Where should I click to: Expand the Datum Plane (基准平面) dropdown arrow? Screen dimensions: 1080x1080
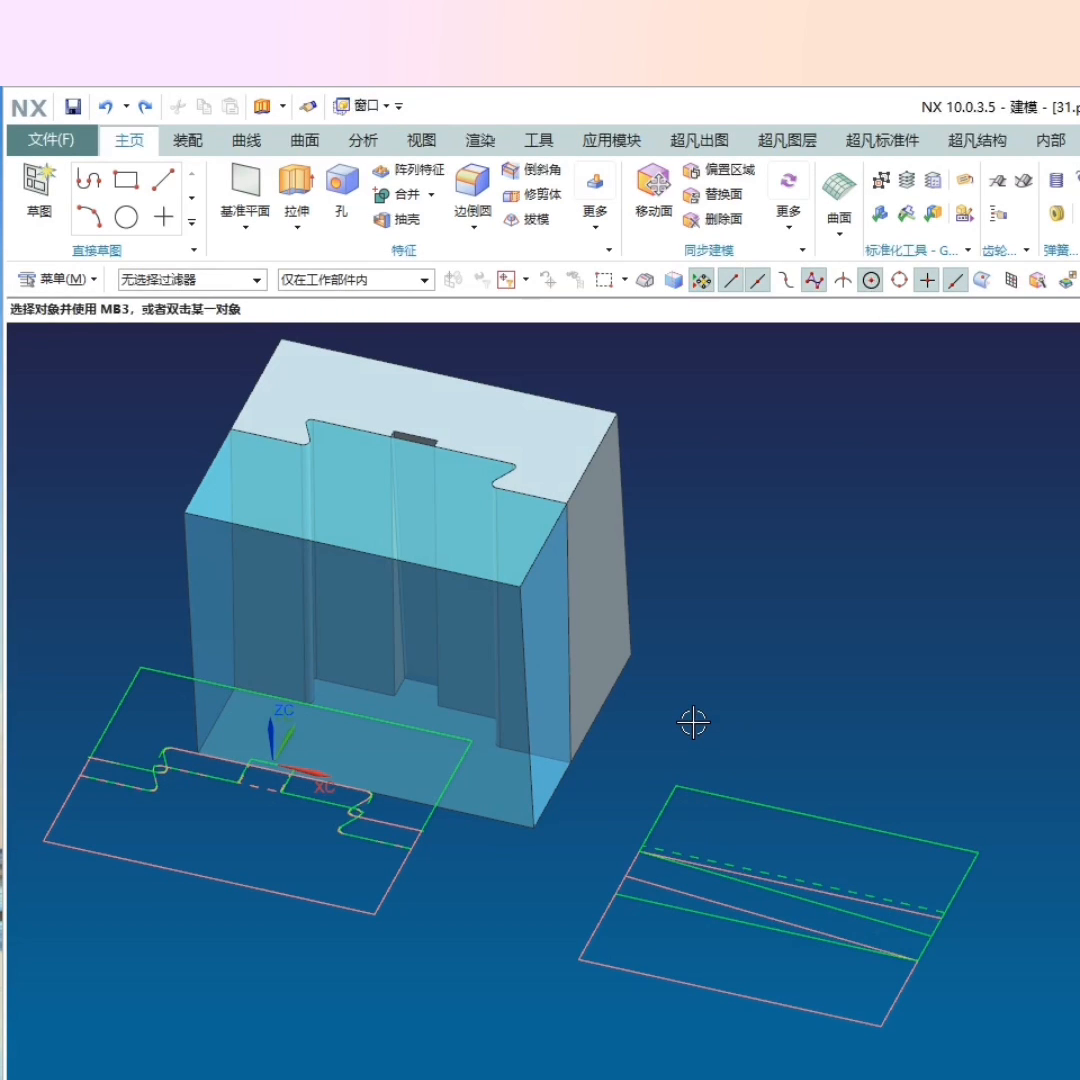245,228
